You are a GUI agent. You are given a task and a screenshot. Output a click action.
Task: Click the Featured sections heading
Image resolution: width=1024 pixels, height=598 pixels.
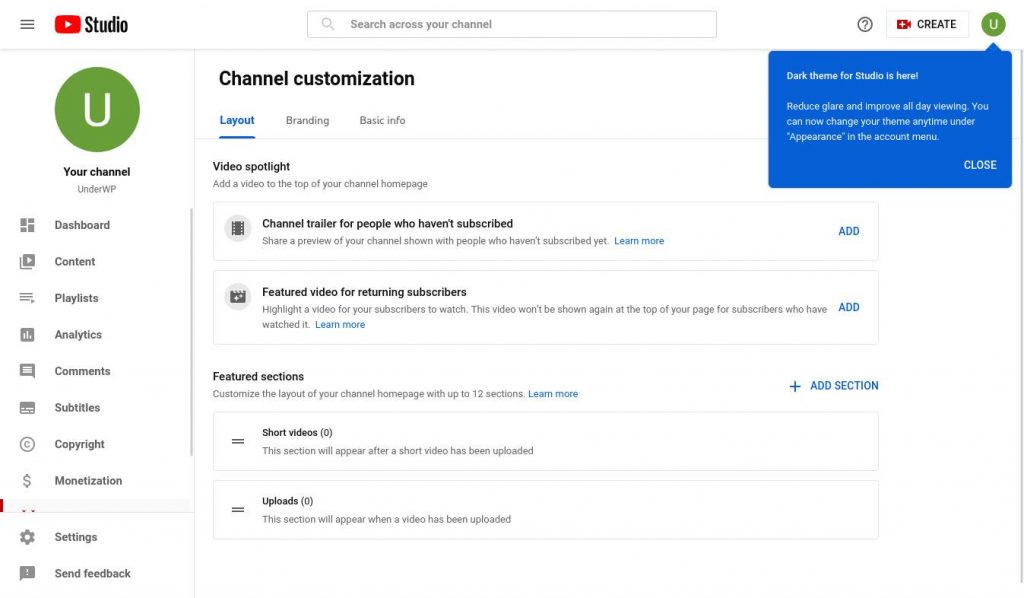coord(258,377)
